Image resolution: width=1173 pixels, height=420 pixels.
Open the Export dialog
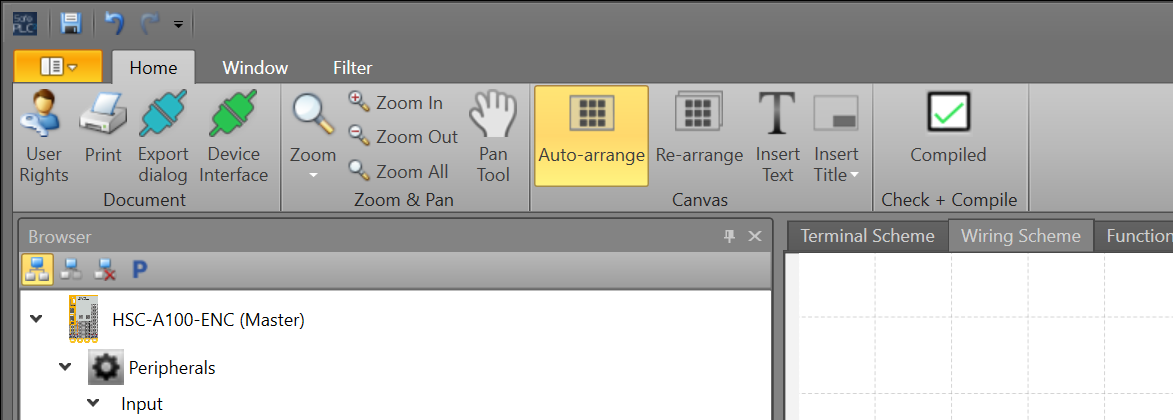pyautogui.click(x=162, y=137)
